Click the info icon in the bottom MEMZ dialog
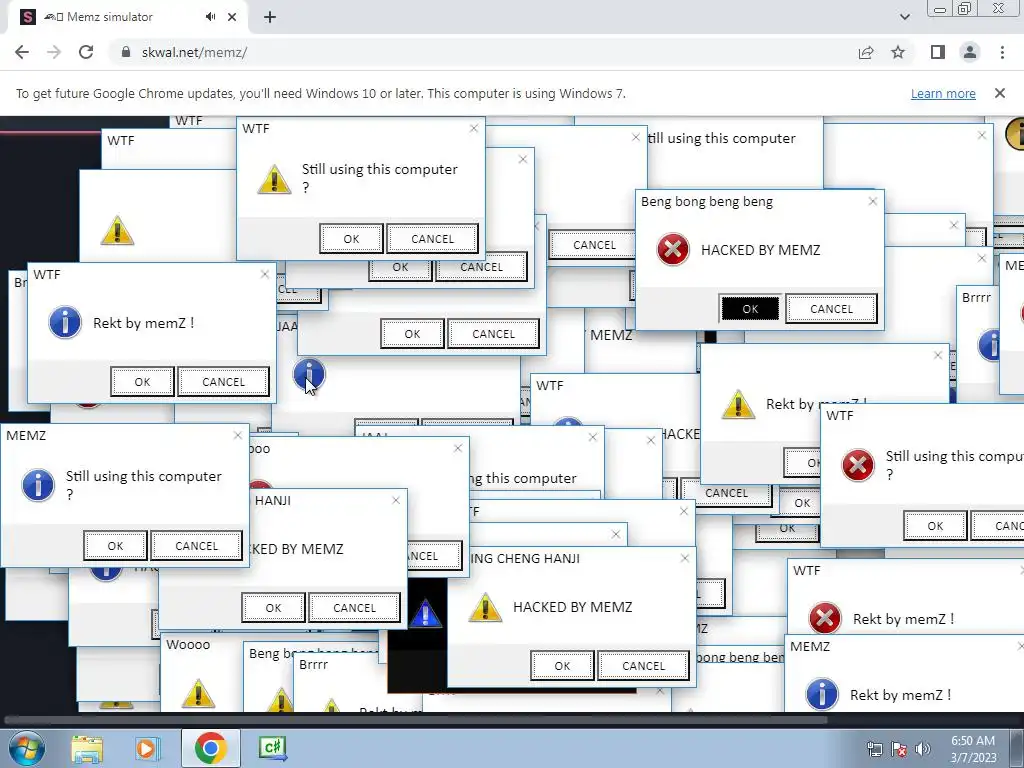 pos(822,694)
